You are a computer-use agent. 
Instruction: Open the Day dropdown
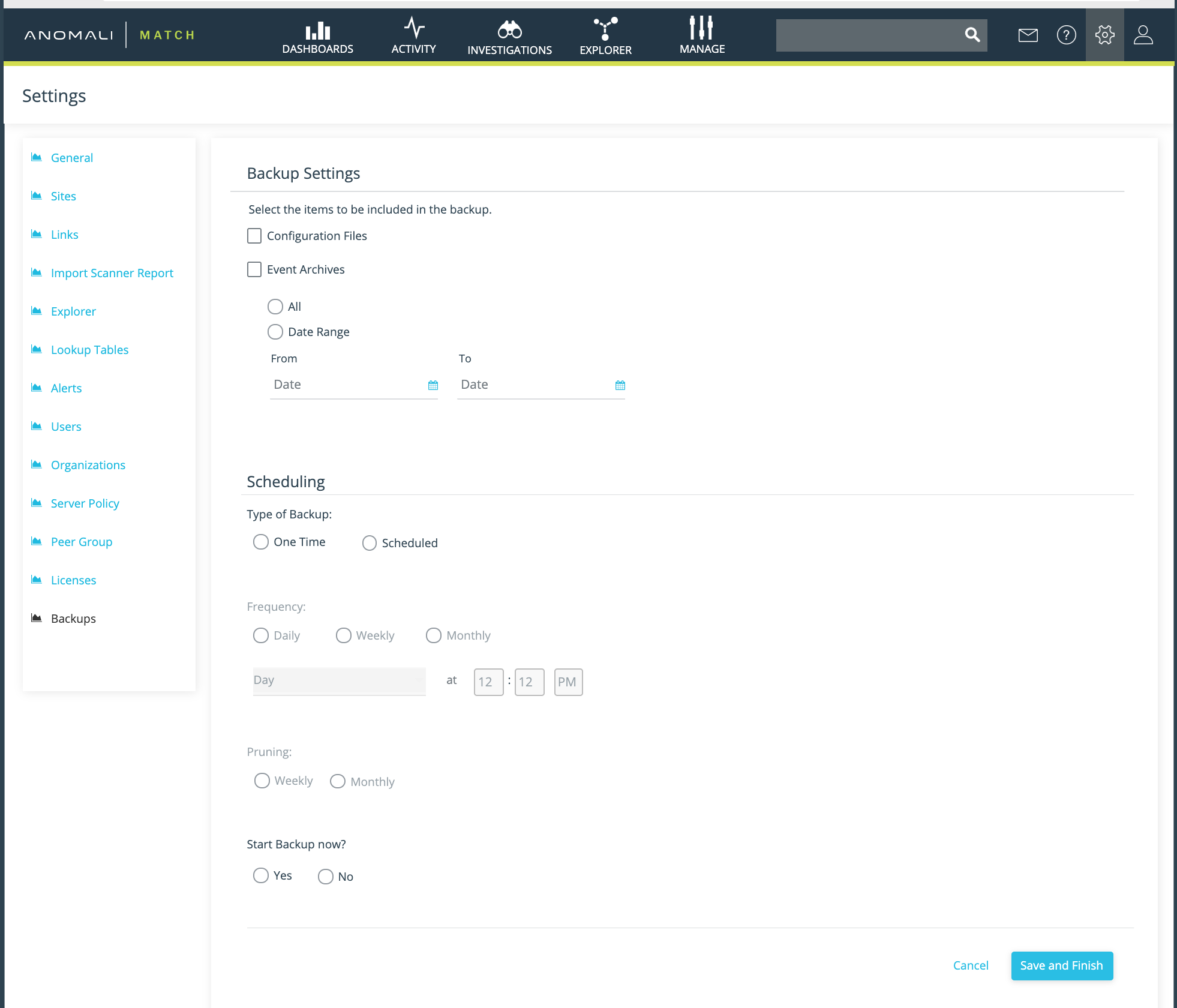(340, 681)
